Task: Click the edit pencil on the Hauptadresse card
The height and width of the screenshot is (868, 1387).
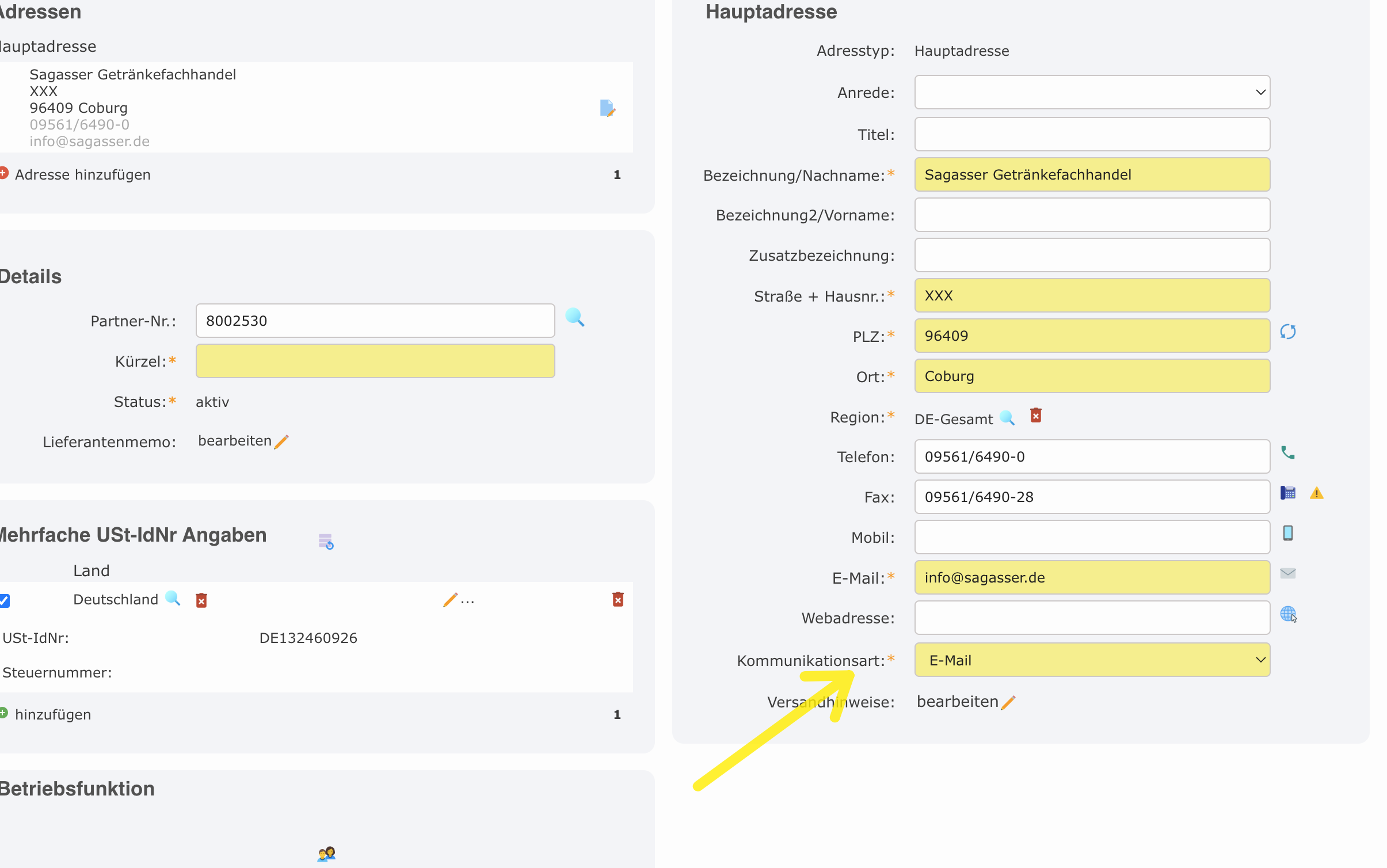Action: point(608,108)
